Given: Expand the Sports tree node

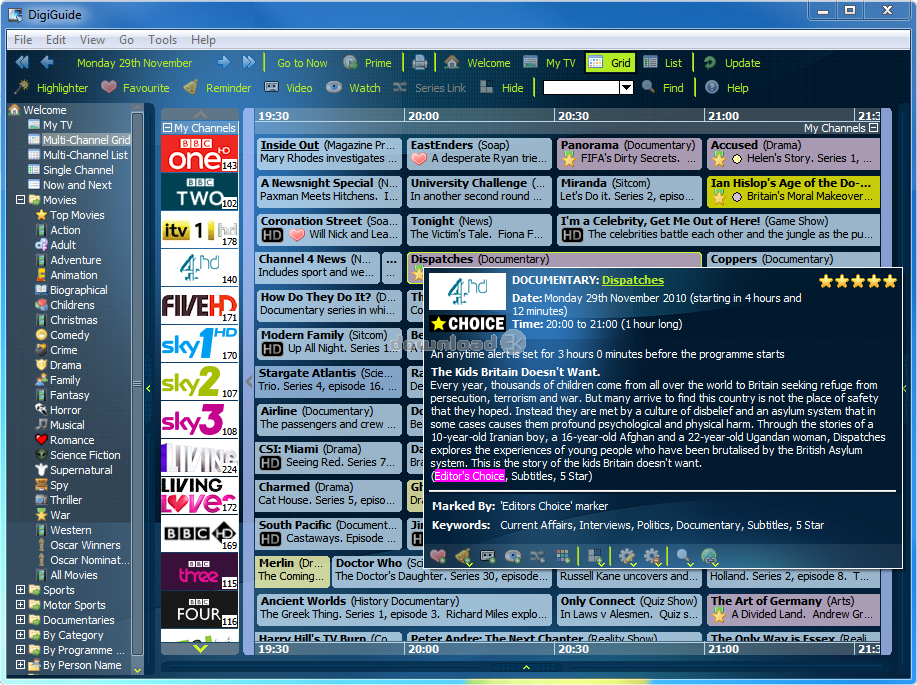Looking at the screenshot, I should 20,590.
